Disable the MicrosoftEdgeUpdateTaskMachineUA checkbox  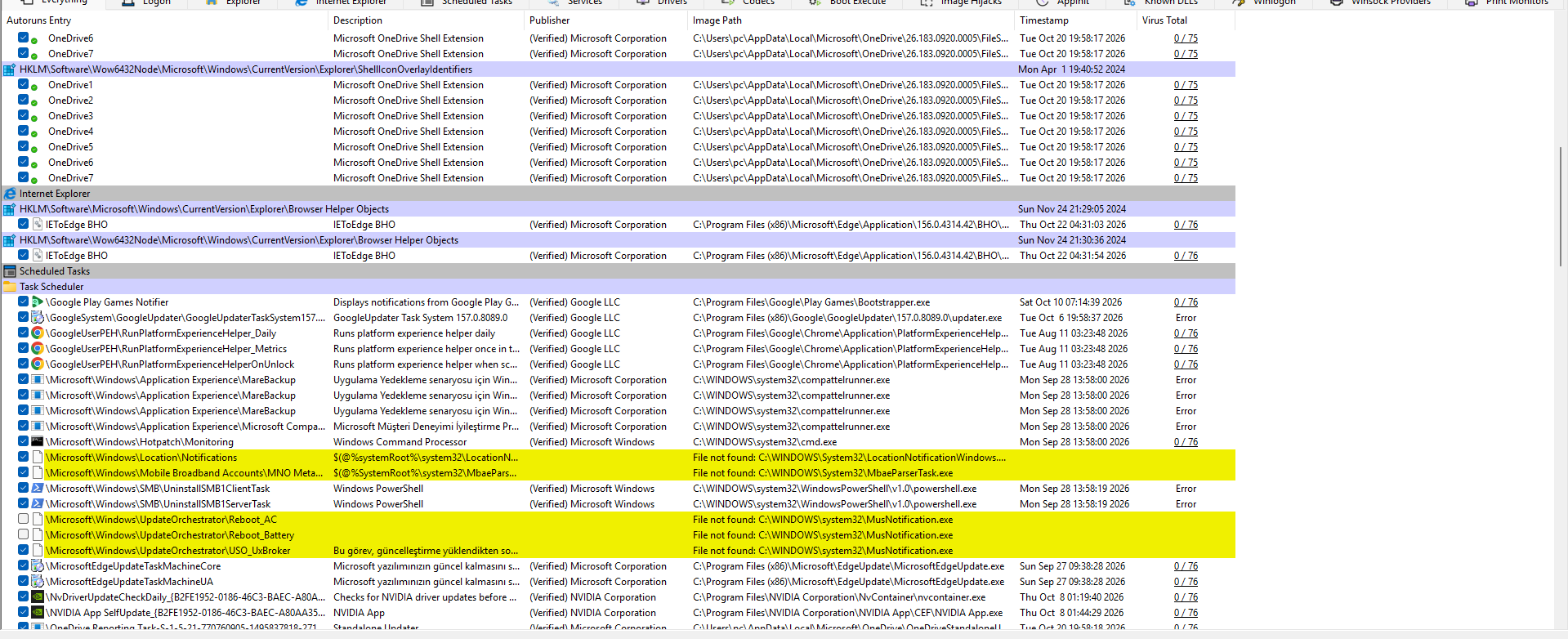(24, 581)
